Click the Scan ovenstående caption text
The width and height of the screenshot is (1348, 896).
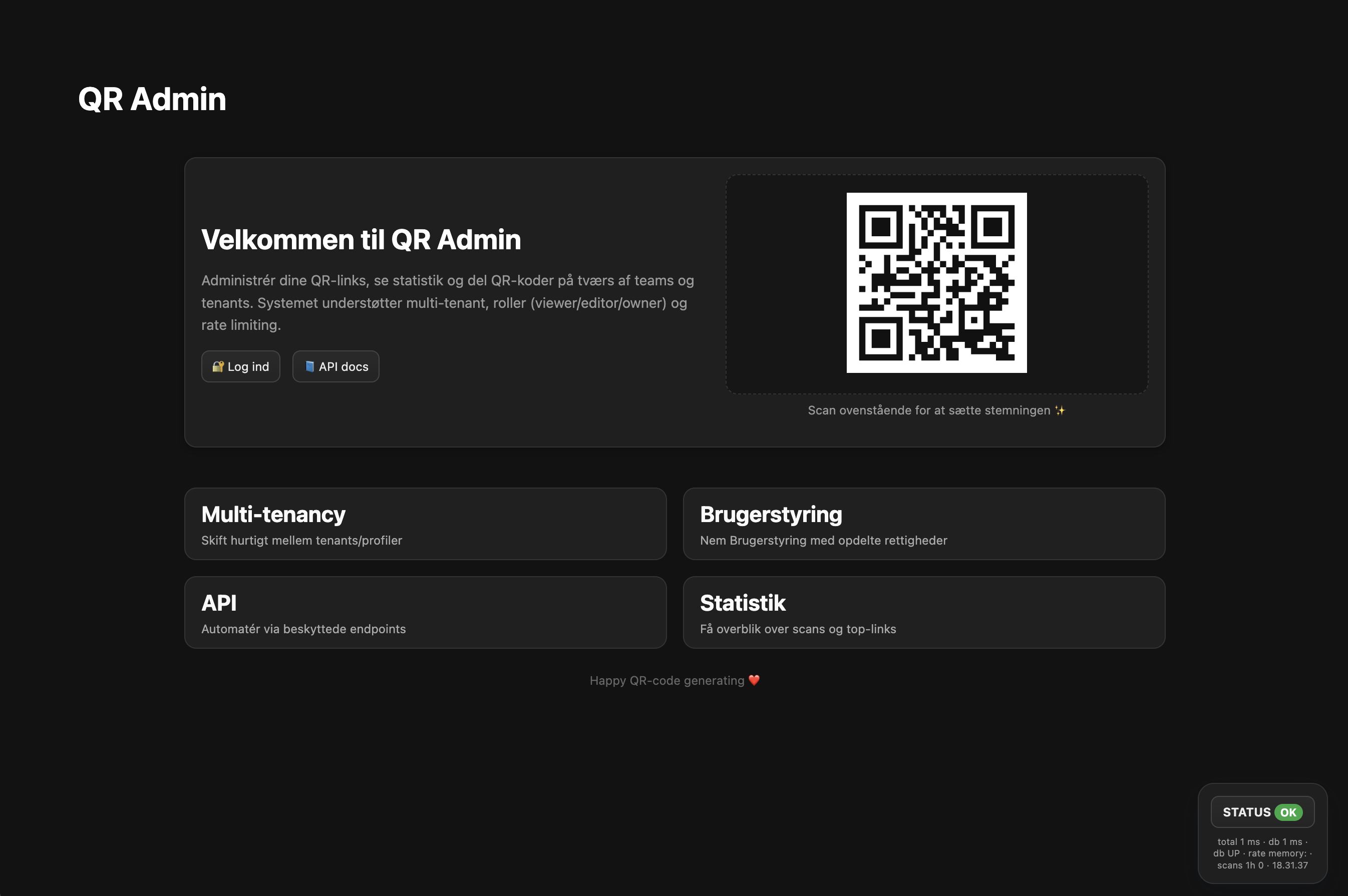click(928, 410)
